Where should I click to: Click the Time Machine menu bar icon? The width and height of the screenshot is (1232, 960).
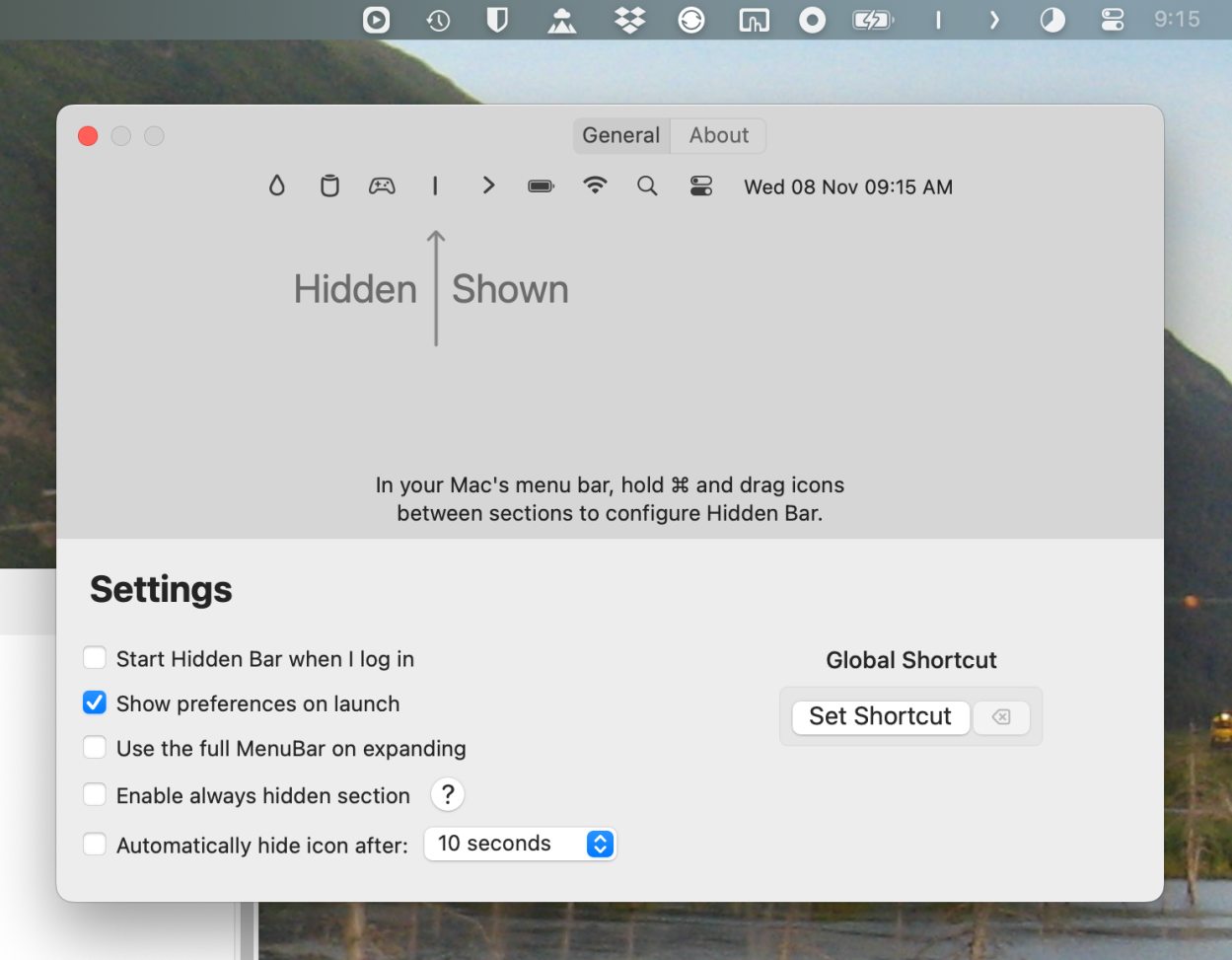point(437,19)
